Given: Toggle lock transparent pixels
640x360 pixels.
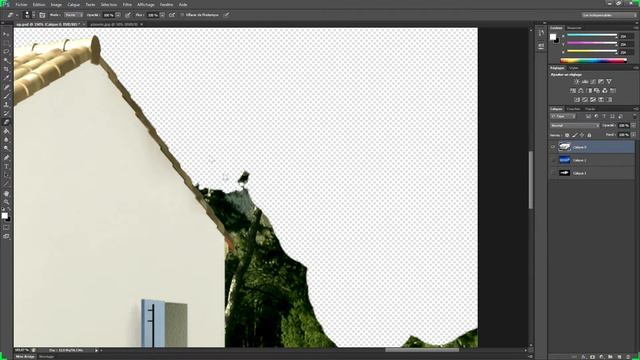Looking at the screenshot, I should 567,135.
